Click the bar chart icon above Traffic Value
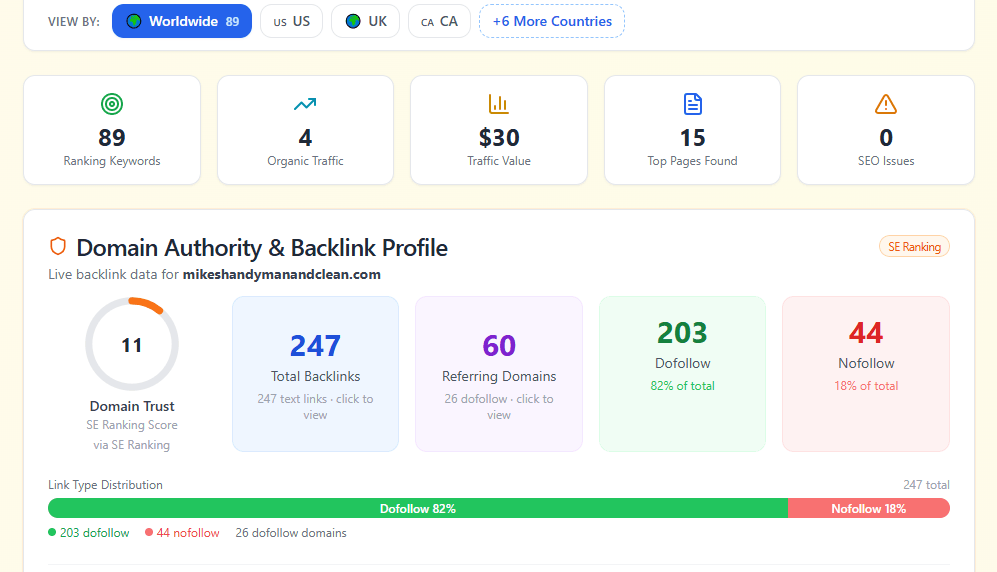997x572 pixels. [498, 104]
